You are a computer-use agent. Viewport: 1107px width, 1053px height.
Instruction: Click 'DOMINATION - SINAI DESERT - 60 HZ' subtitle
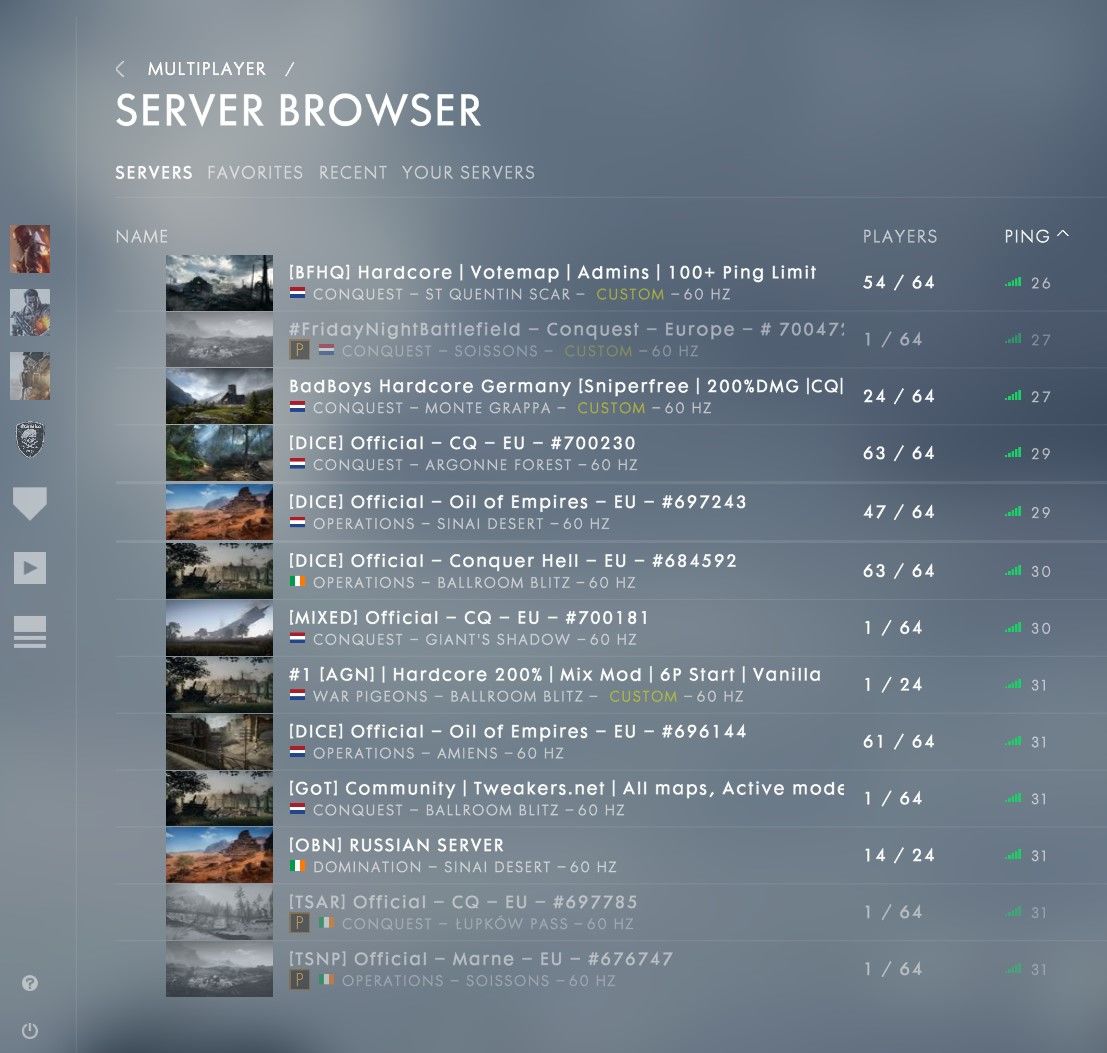(465, 867)
